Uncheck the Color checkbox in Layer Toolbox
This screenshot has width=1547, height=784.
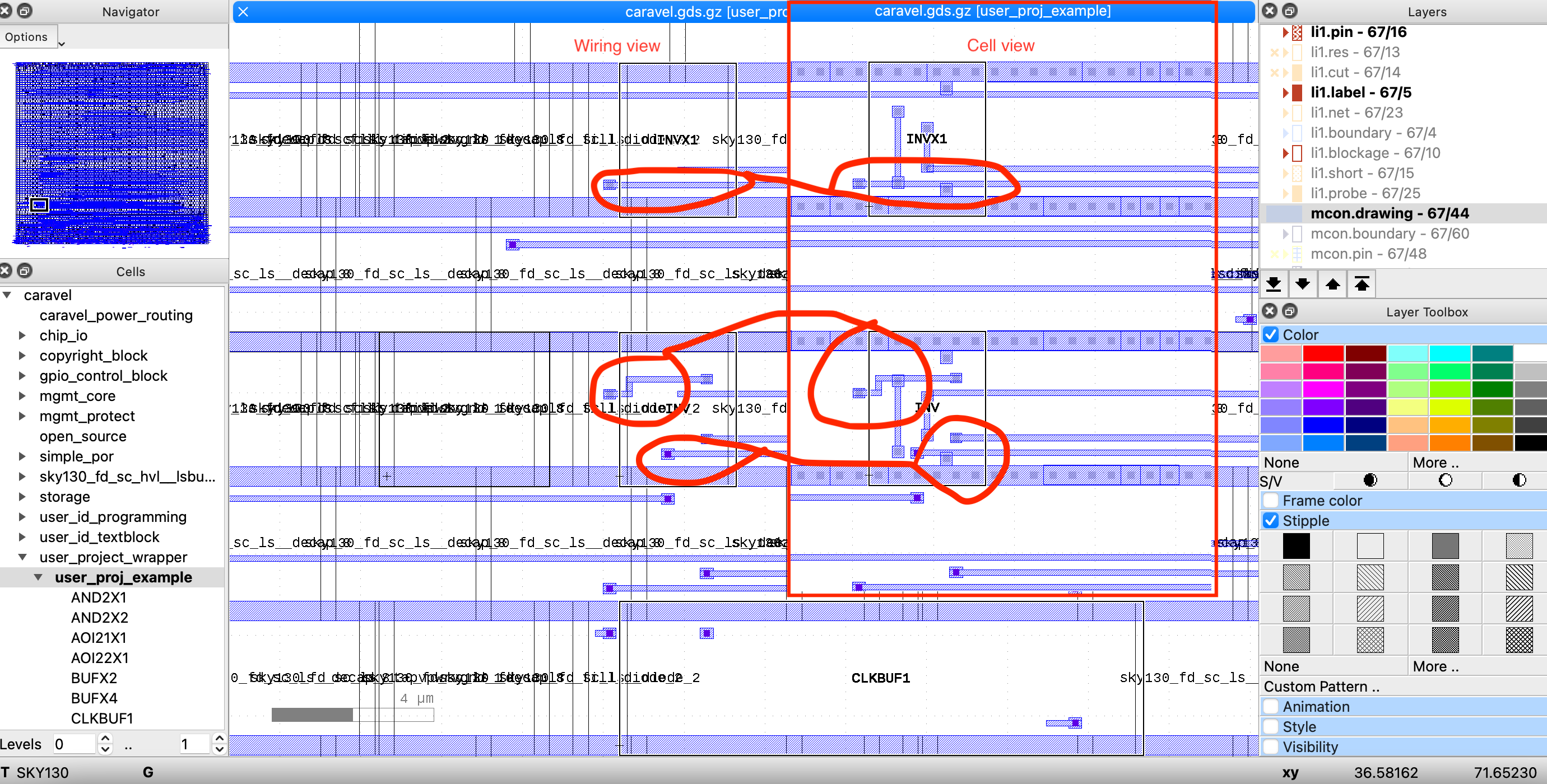point(1271,334)
